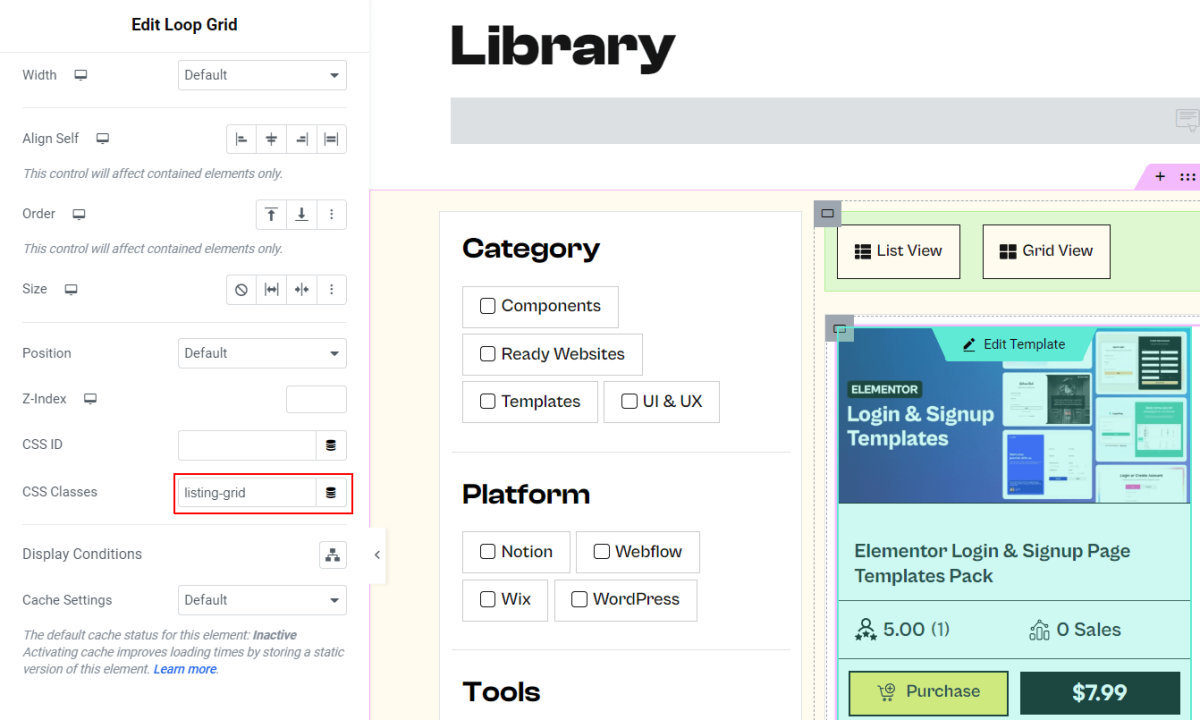Image resolution: width=1200 pixels, height=720 pixels.
Task: Select the Align Self stretch icon
Action: click(x=331, y=138)
